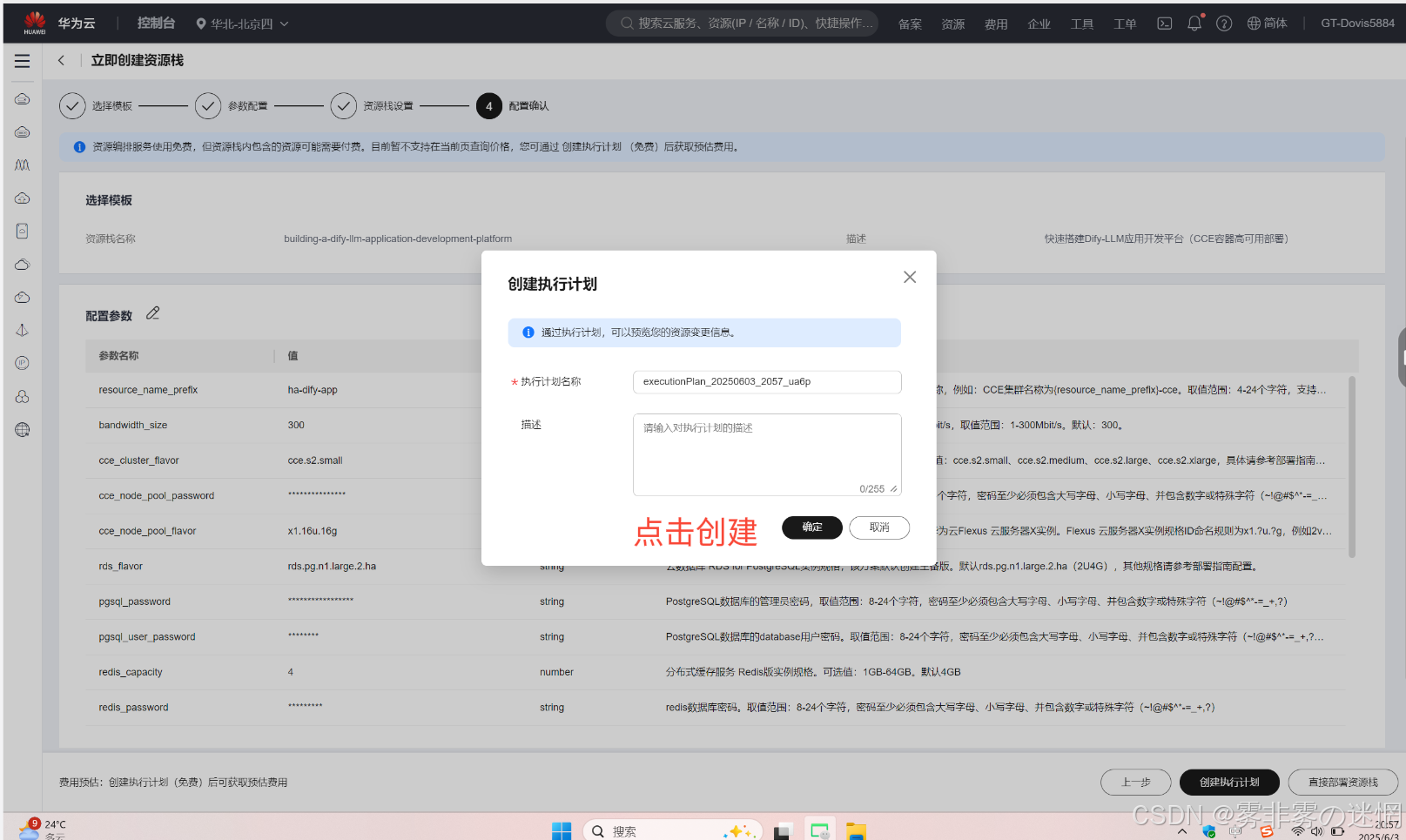The width and height of the screenshot is (1406, 840).
Task: Click the cloud services search box
Action: [742, 24]
